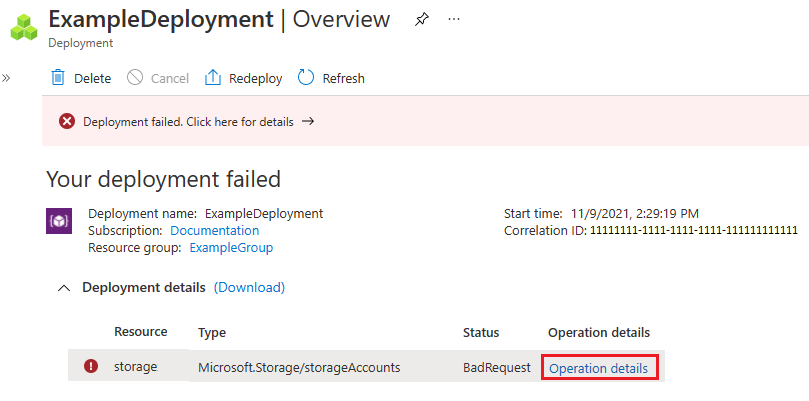The width and height of the screenshot is (809, 401).
Task: Open the ExampleGroup resource group link
Action: point(231,247)
